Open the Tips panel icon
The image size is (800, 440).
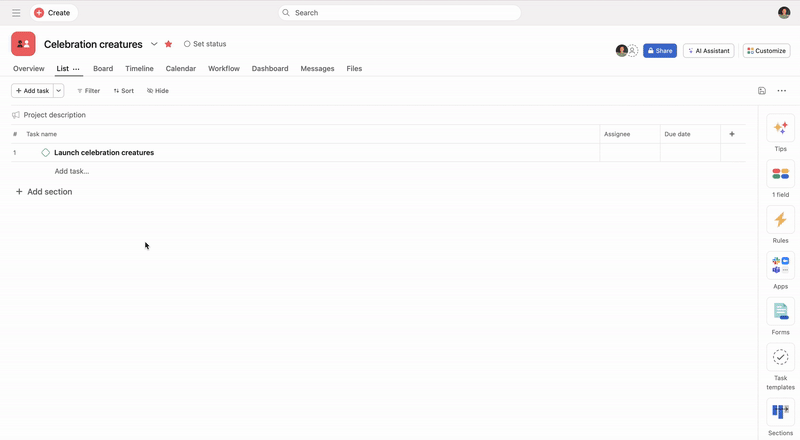(780, 128)
